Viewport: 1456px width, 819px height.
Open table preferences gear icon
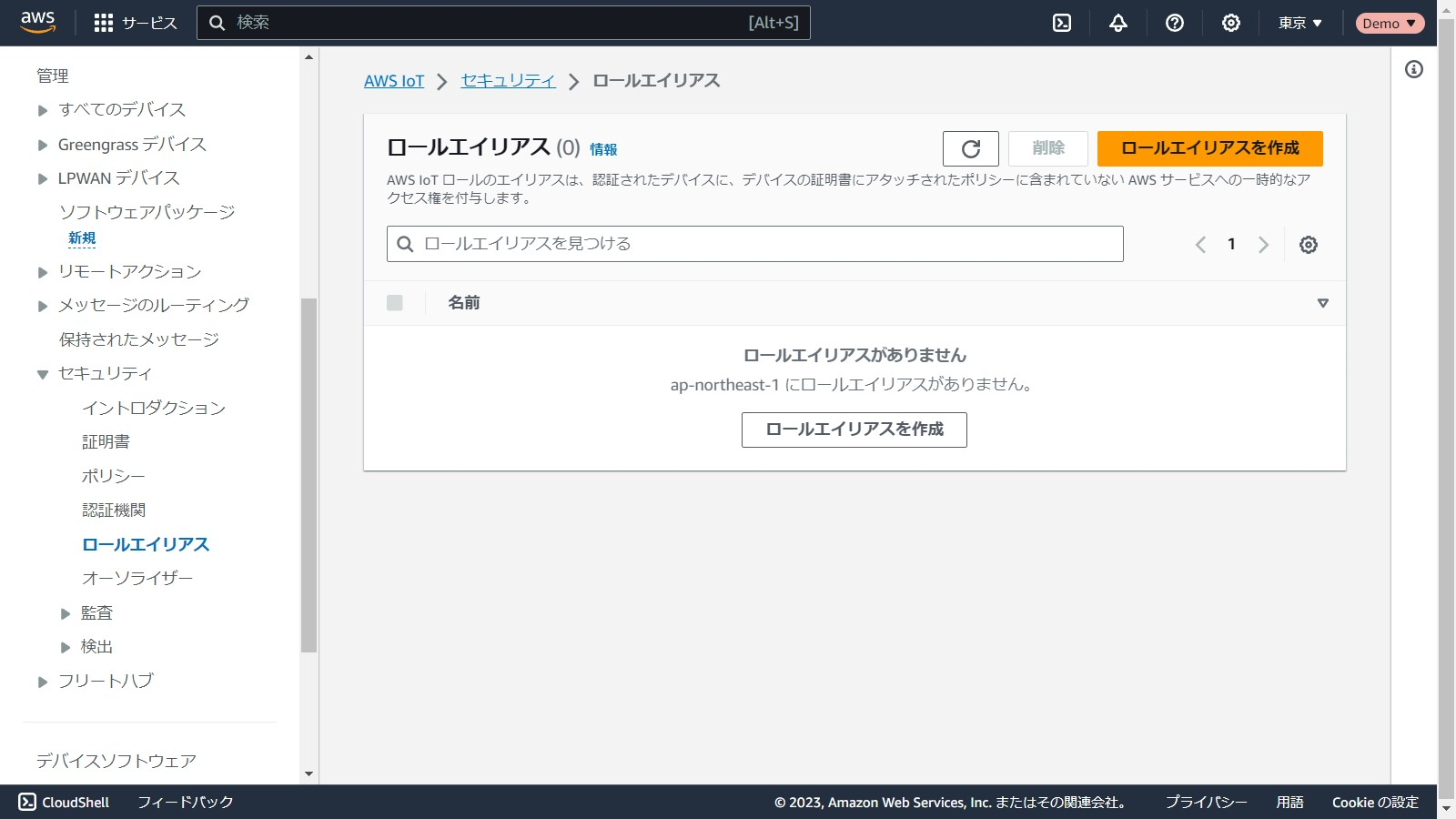coord(1309,245)
